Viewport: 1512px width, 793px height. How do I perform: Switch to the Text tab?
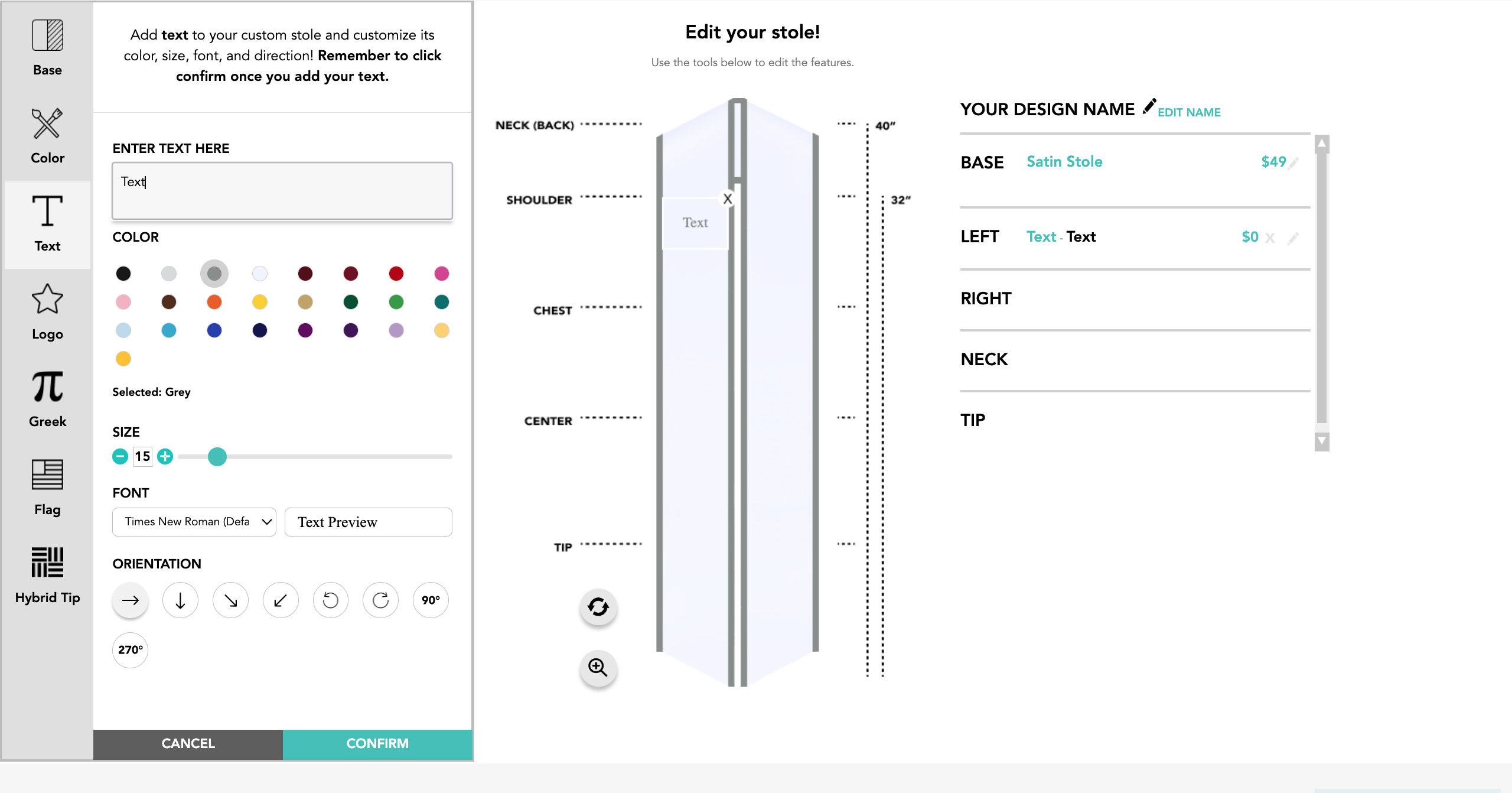tap(47, 224)
